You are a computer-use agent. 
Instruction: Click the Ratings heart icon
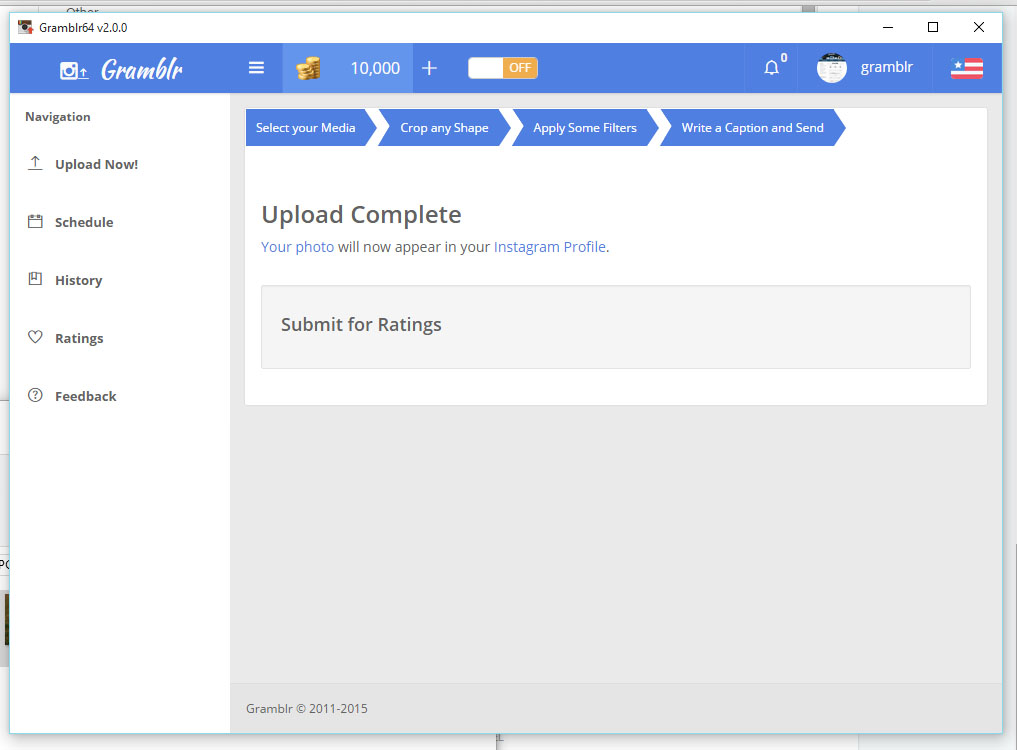(x=35, y=338)
